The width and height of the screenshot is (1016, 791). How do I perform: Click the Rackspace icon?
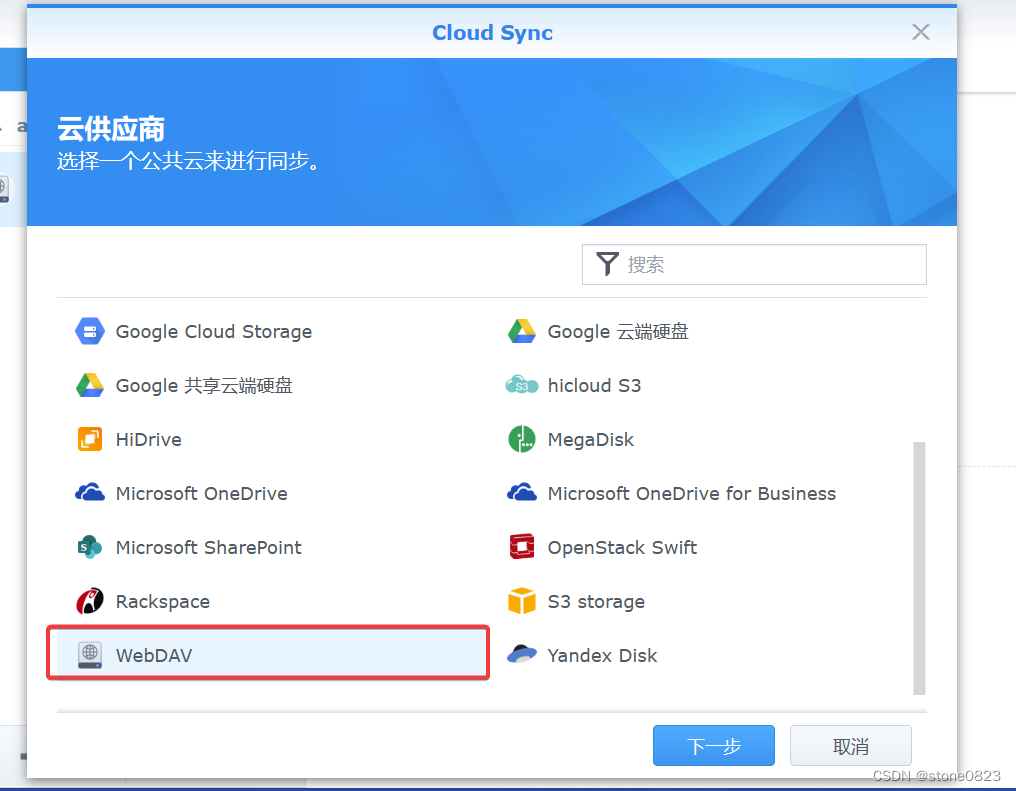90,601
